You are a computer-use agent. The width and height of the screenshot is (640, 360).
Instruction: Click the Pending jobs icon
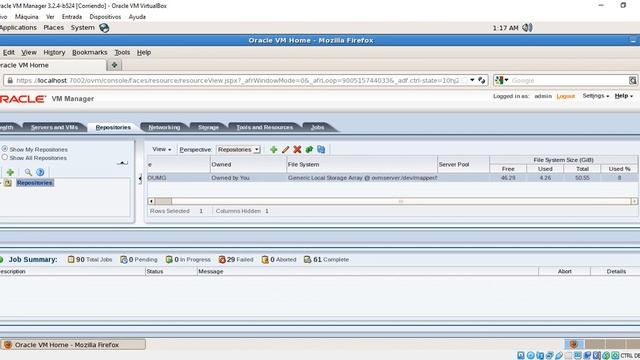124,260
